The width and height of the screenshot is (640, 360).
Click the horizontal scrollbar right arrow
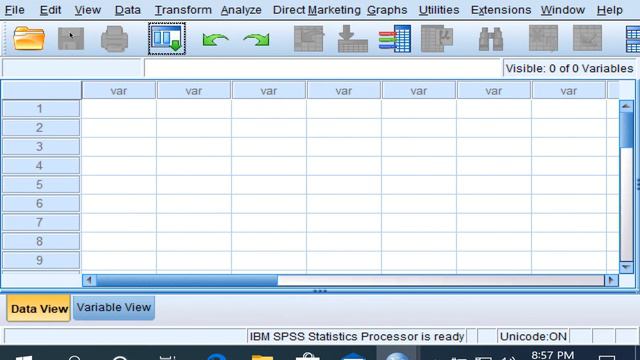(x=611, y=280)
